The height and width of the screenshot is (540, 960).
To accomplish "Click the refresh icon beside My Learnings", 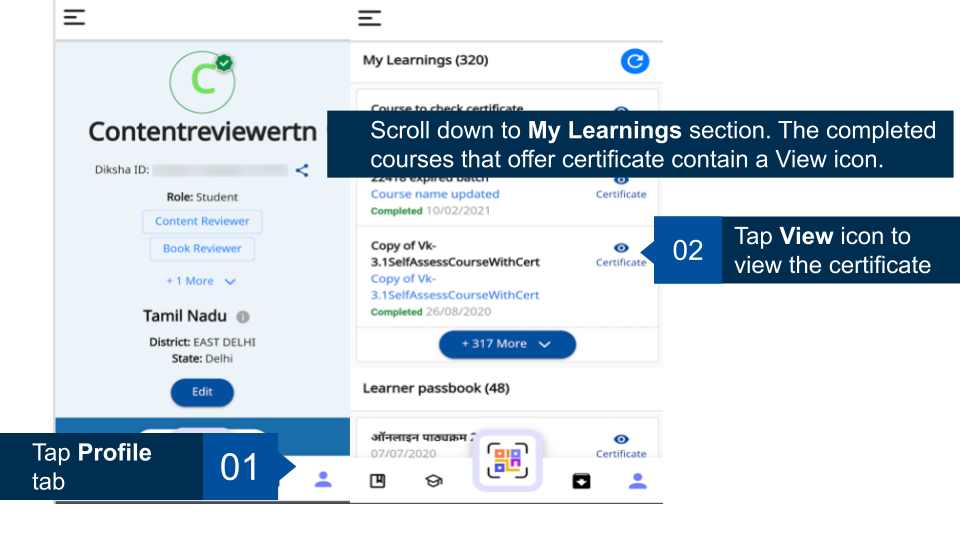I will click(x=634, y=61).
